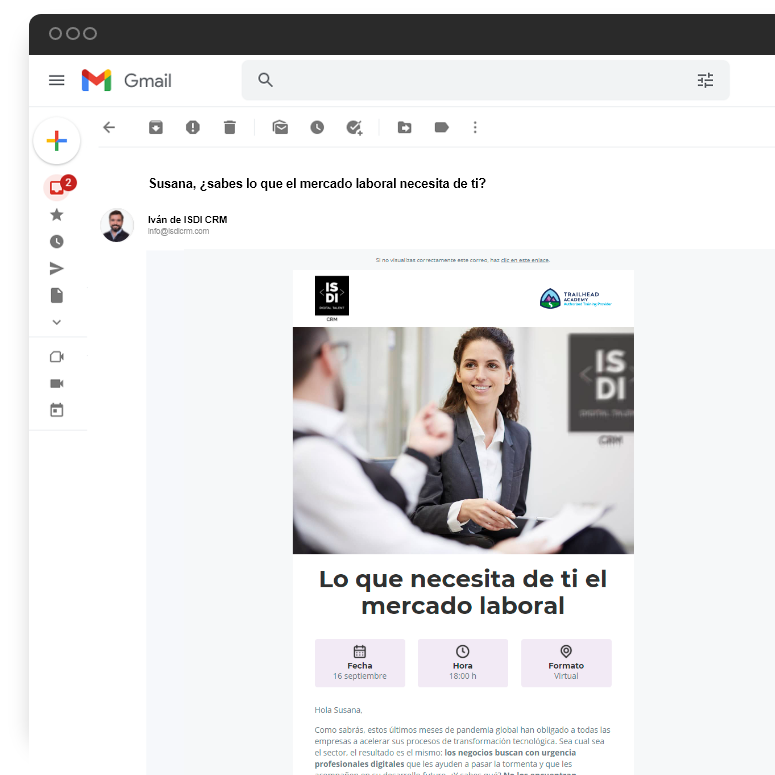Image resolution: width=775 pixels, height=775 pixels.
Task: Click ISDI Digital Talent logo in email
Action: point(332,299)
